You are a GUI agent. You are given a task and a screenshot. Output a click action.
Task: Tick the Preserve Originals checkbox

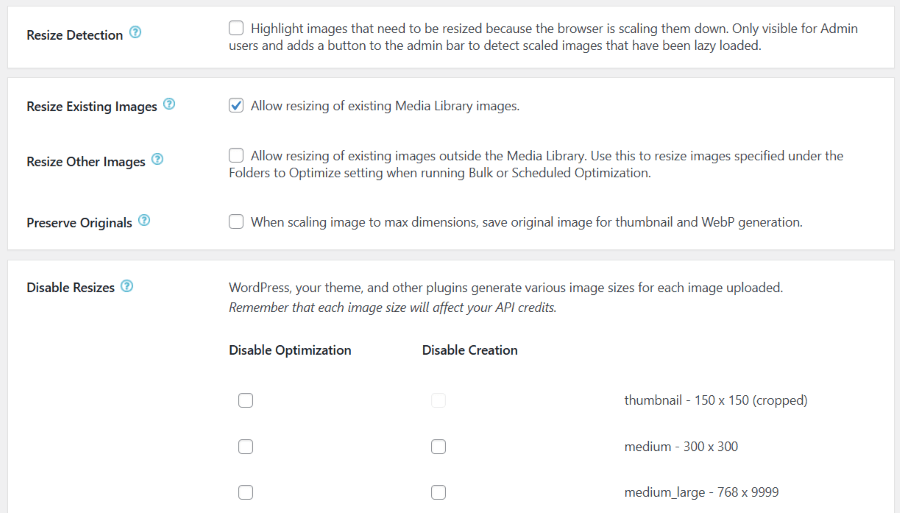pos(236,221)
